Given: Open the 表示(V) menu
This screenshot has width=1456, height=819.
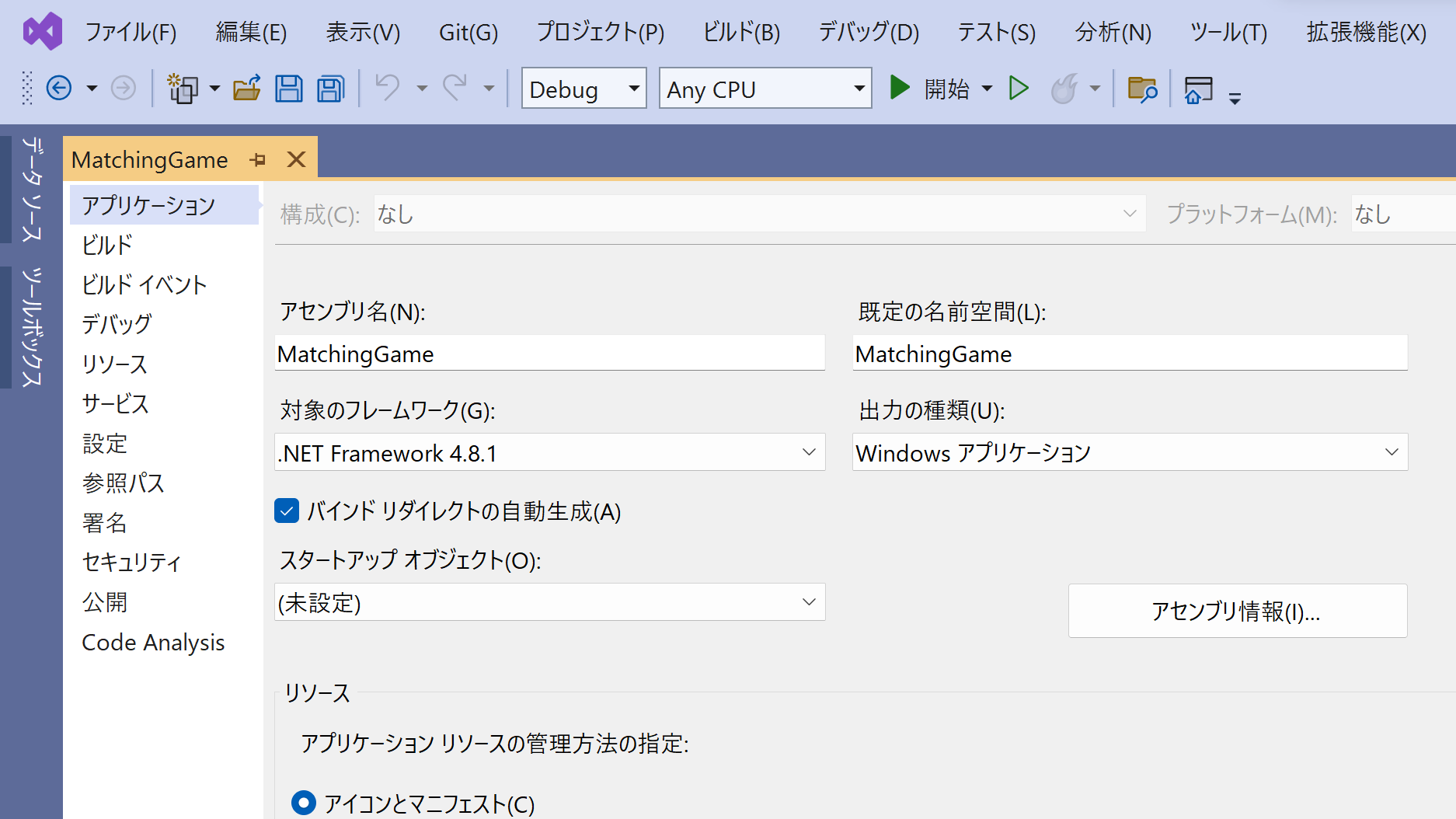Looking at the screenshot, I should (x=363, y=32).
